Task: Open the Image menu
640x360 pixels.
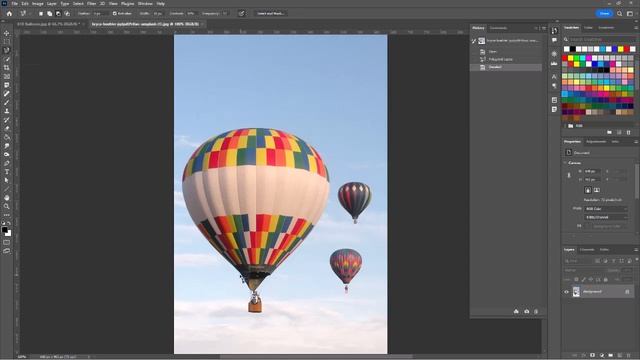Action: [38, 4]
